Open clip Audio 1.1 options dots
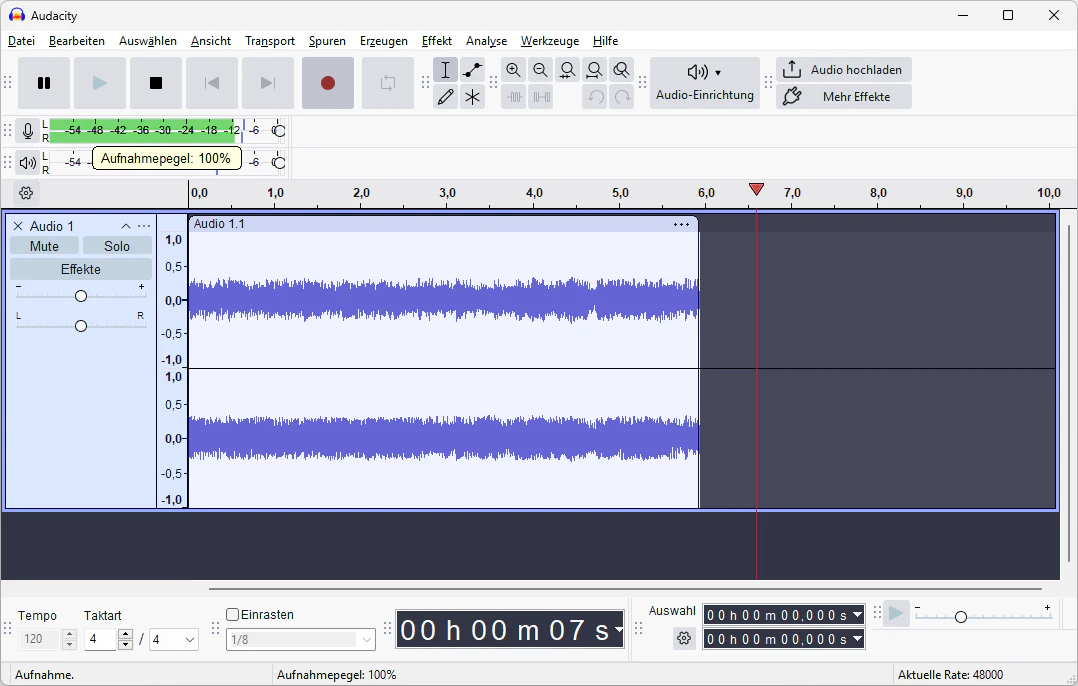Image resolution: width=1078 pixels, height=686 pixels. coord(681,225)
